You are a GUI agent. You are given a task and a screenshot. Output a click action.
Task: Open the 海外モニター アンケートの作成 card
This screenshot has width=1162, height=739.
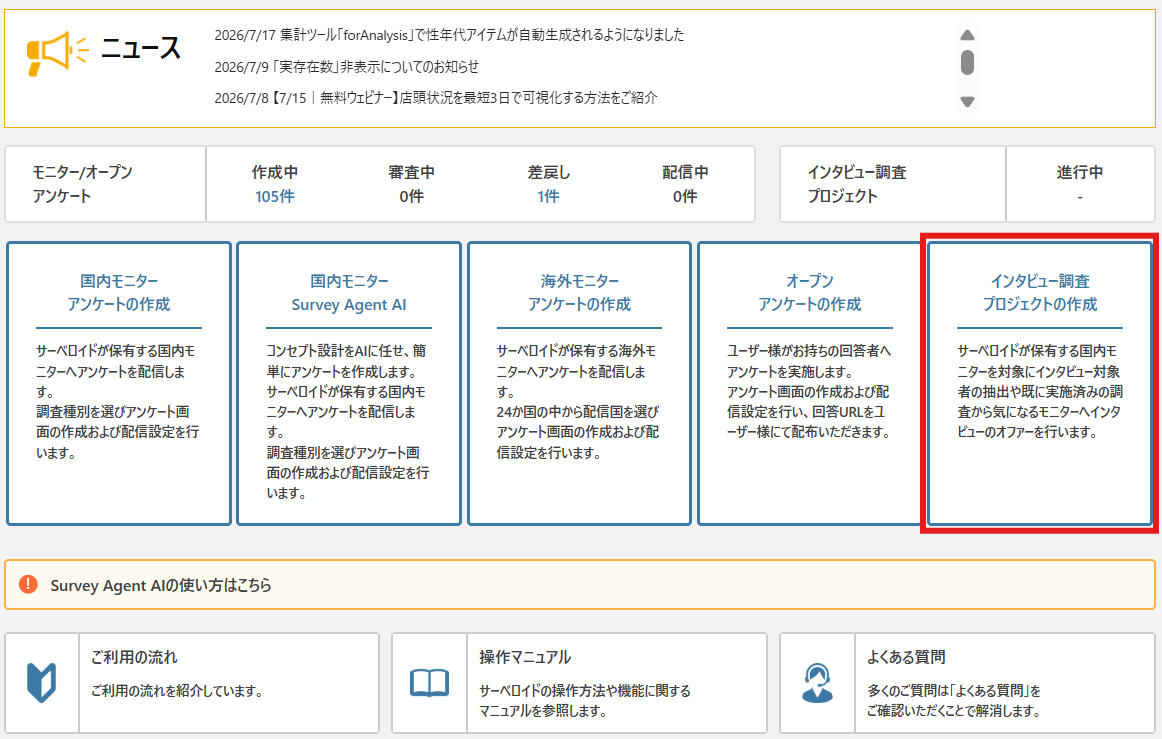pyautogui.click(x=580, y=383)
